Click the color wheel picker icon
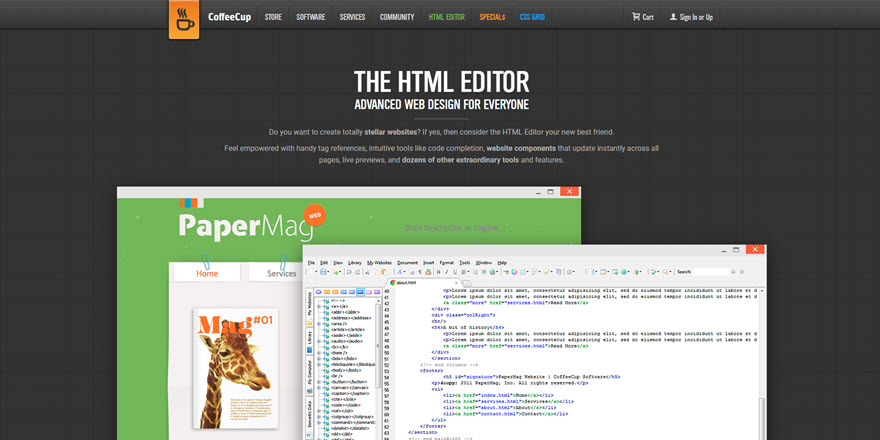This screenshot has height=440, width=880. 514,272
